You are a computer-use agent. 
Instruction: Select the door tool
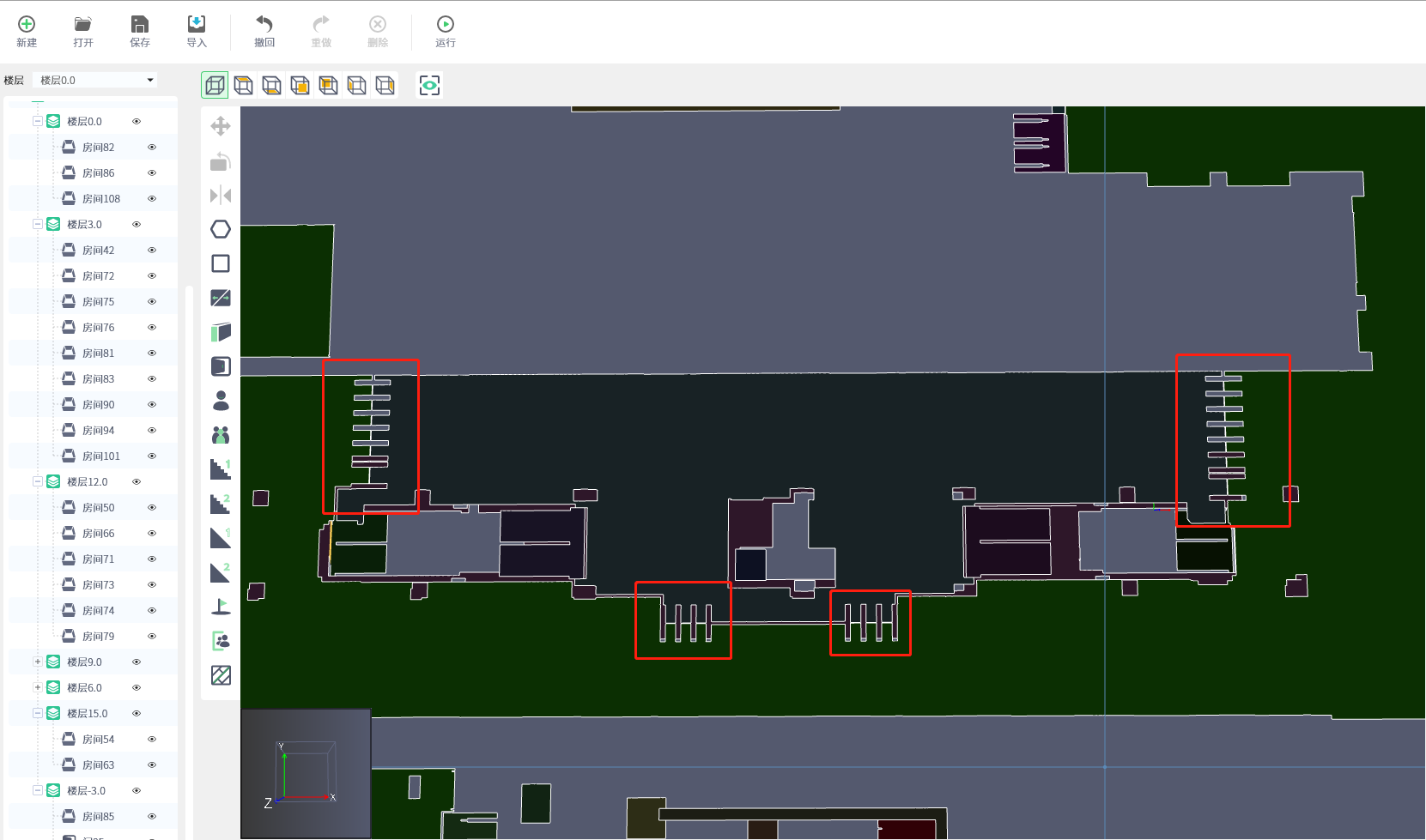pyautogui.click(x=221, y=366)
